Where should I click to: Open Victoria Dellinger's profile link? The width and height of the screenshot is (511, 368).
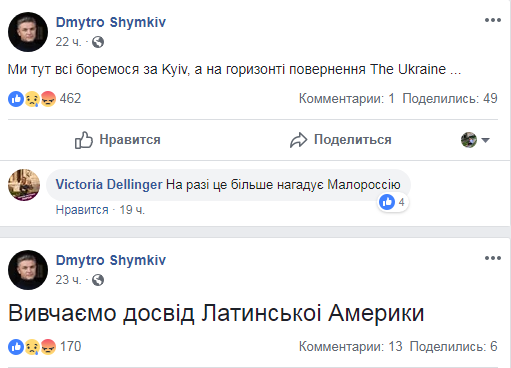point(109,184)
